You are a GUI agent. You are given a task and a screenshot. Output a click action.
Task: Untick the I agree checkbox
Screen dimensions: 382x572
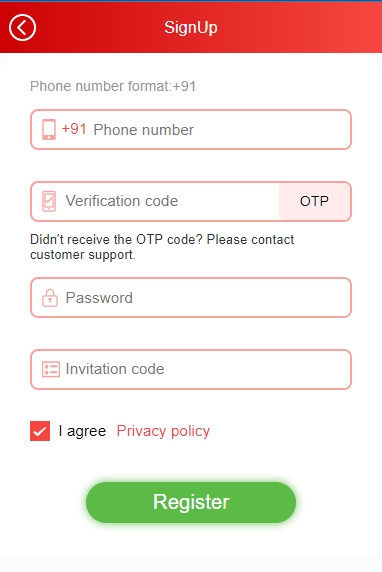(x=40, y=431)
